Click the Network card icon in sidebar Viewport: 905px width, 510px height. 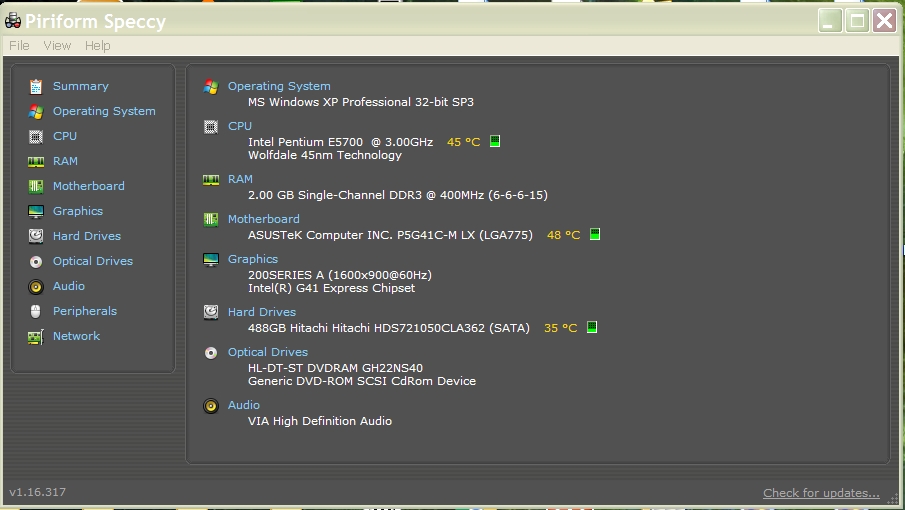[36, 337]
